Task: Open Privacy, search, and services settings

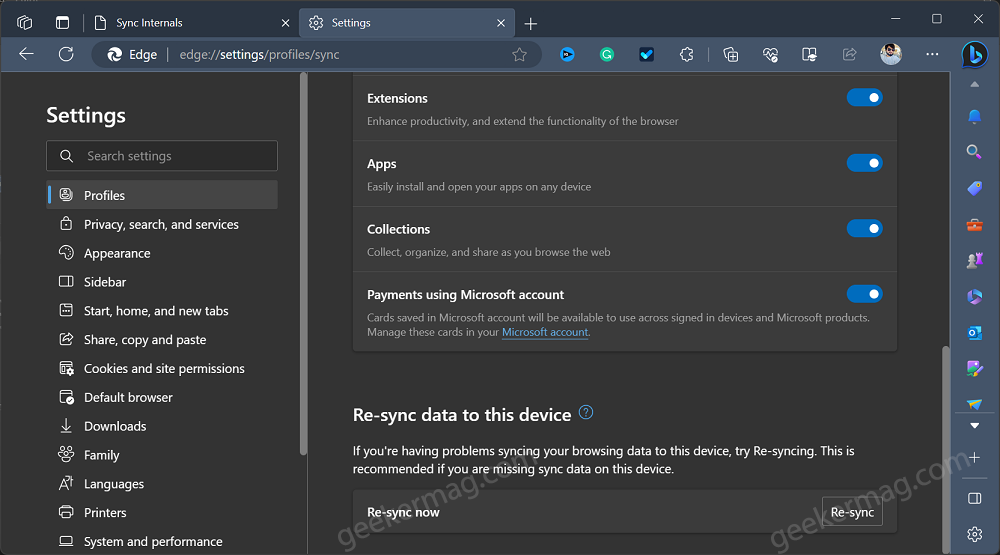Action: (x=162, y=224)
